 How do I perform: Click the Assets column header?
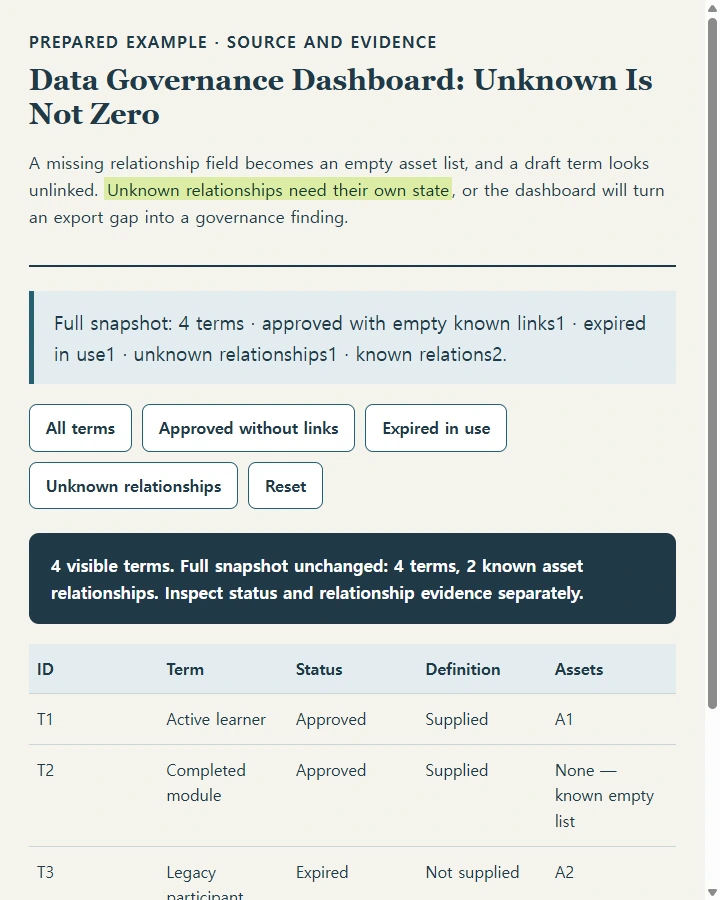point(611,669)
